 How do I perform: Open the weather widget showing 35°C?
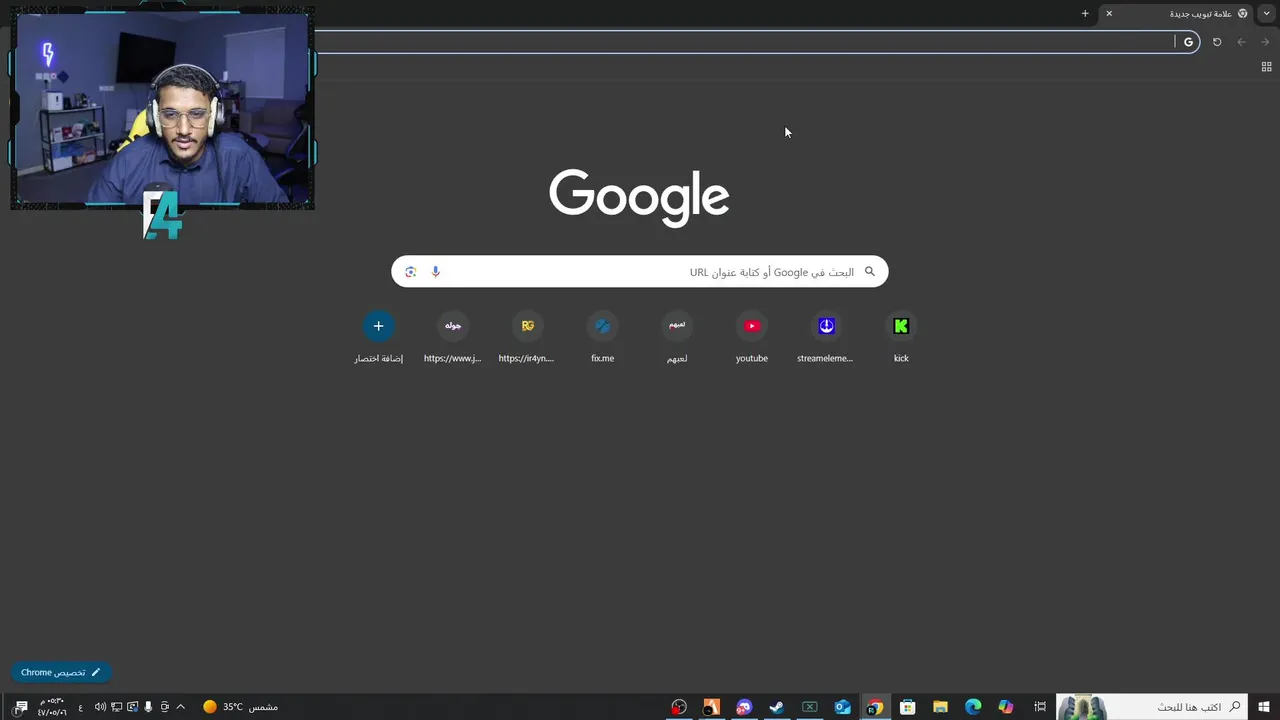pos(240,707)
